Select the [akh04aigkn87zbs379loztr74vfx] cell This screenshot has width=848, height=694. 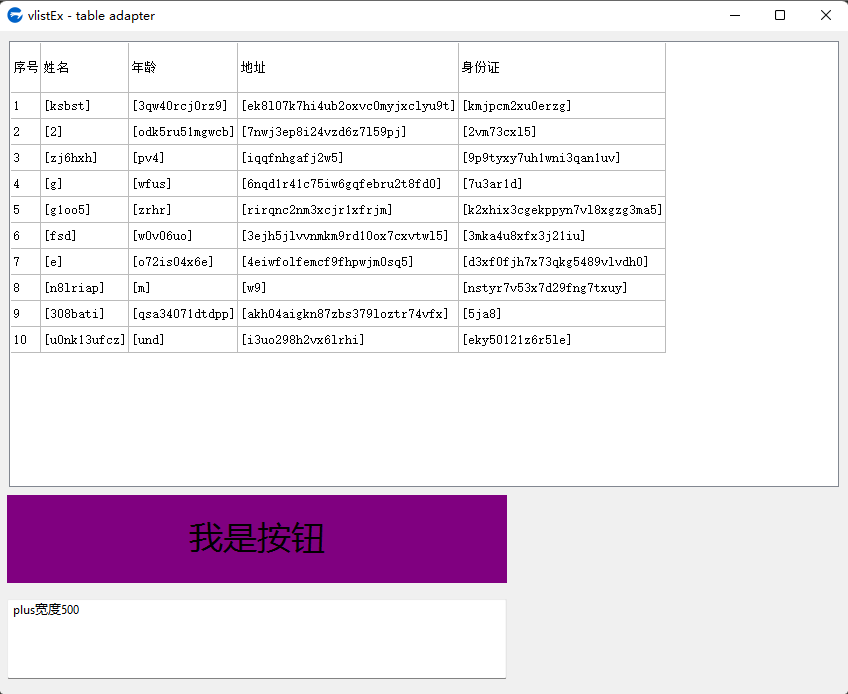(348, 313)
